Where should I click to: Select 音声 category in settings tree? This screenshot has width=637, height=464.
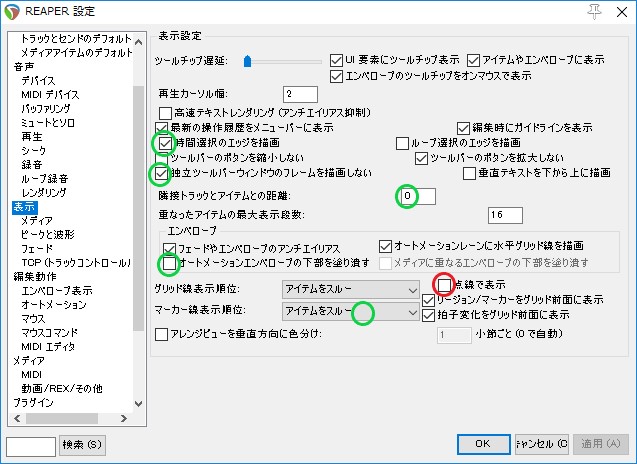pyautogui.click(x=24, y=67)
